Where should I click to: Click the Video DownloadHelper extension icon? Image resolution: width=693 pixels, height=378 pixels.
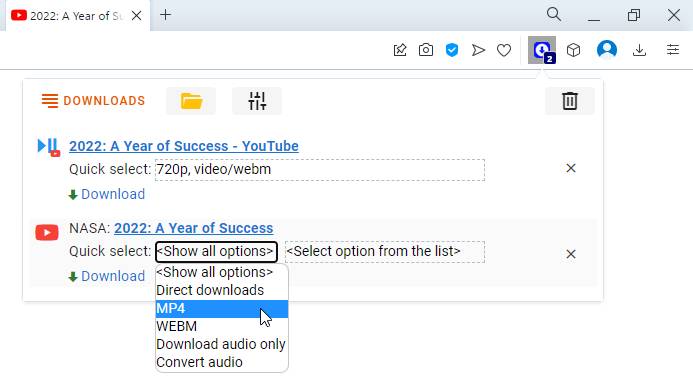542,50
